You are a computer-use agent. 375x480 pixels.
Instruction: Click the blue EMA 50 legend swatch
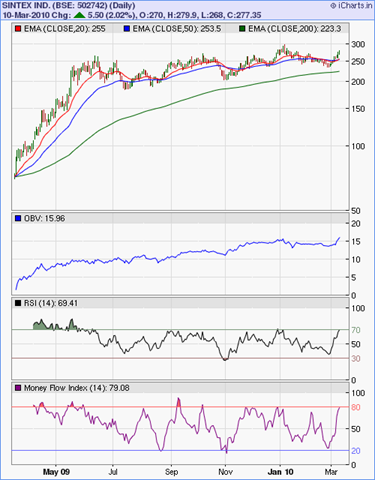(127, 29)
